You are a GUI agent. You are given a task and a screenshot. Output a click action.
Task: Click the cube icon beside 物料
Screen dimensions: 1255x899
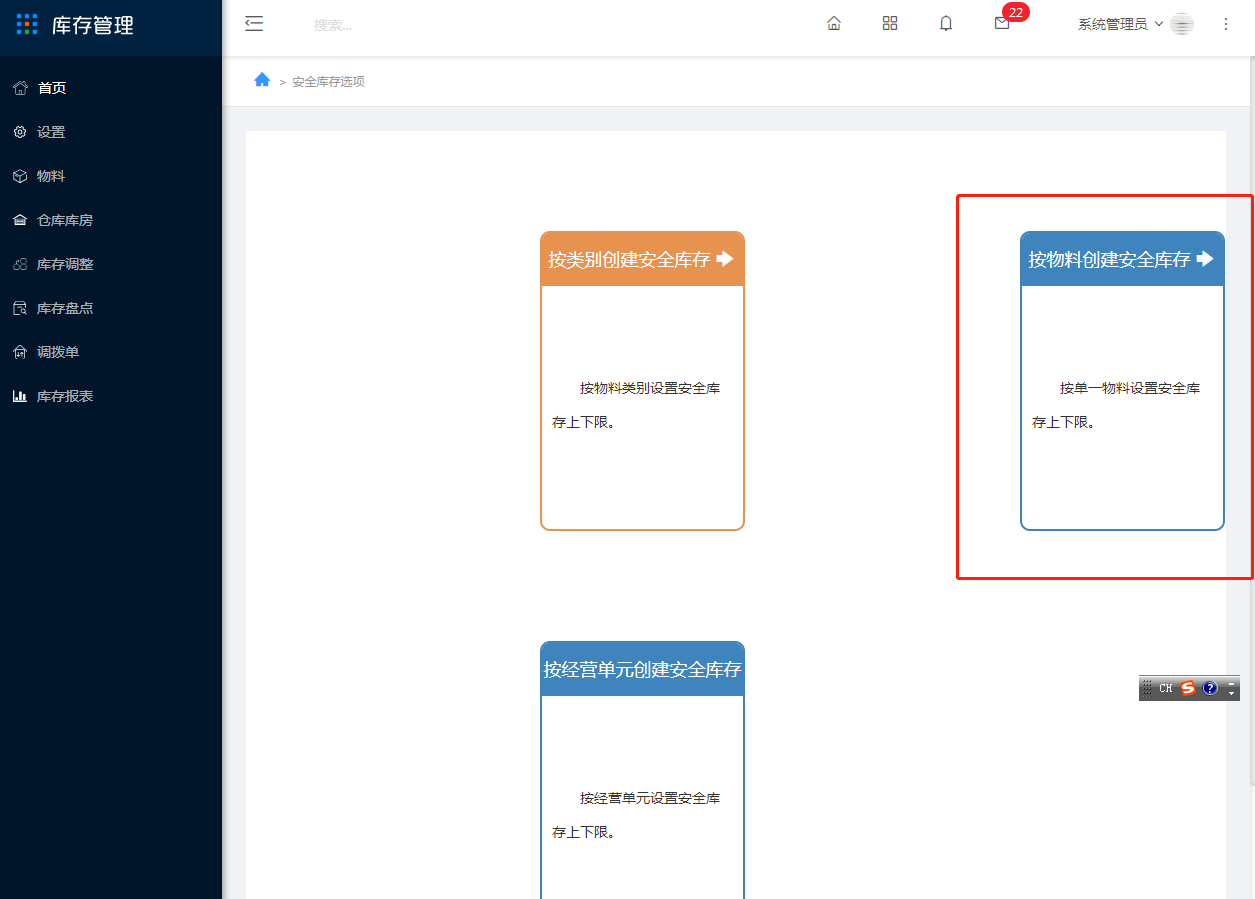[x=20, y=176]
